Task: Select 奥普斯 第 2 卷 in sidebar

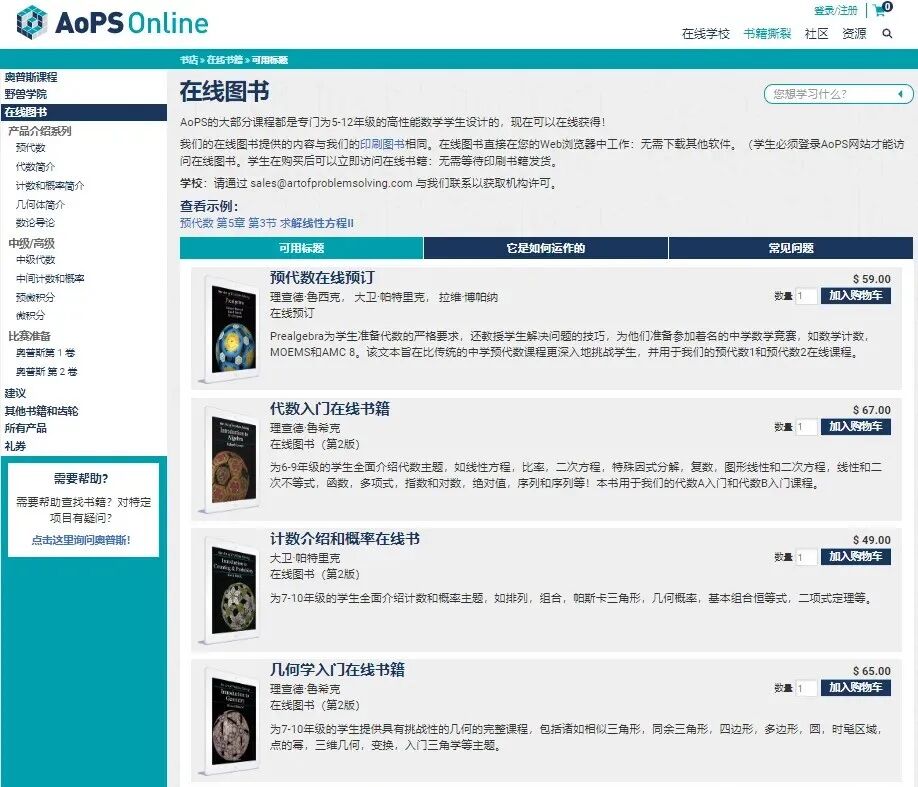Action: 46,372
